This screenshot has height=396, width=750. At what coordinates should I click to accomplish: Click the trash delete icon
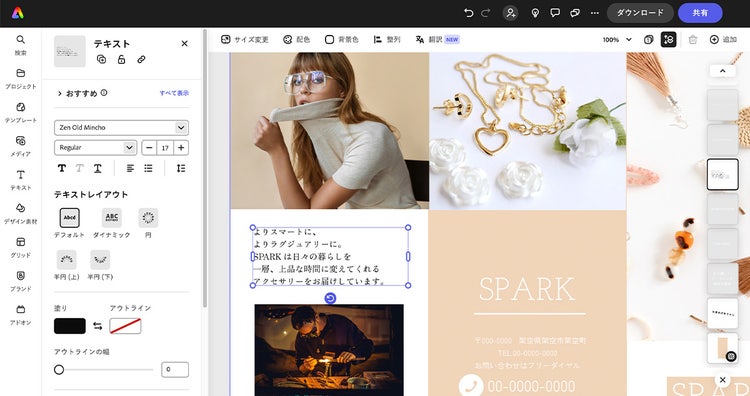(x=693, y=40)
